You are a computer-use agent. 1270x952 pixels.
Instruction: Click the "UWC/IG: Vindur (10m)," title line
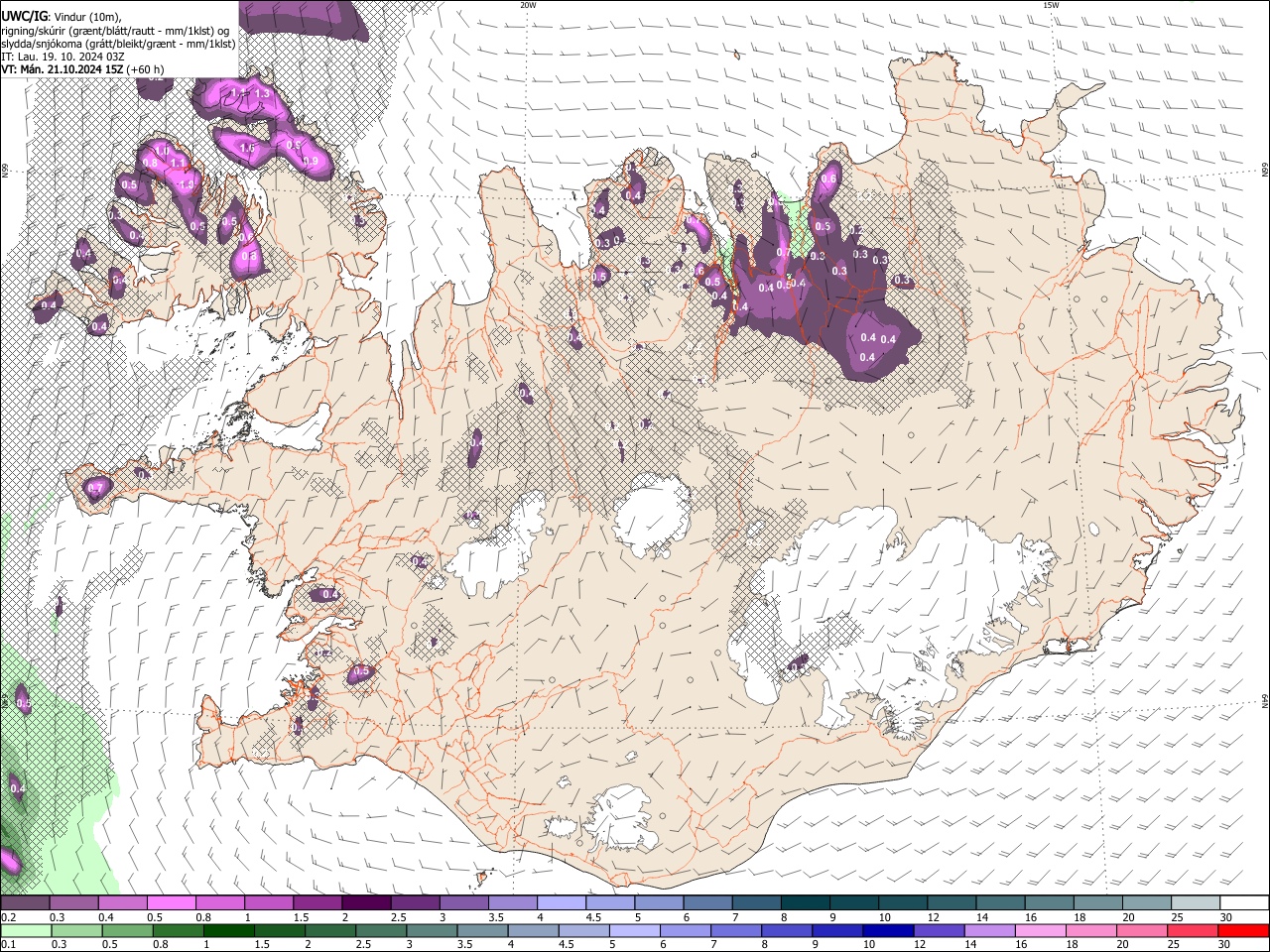point(62,17)
